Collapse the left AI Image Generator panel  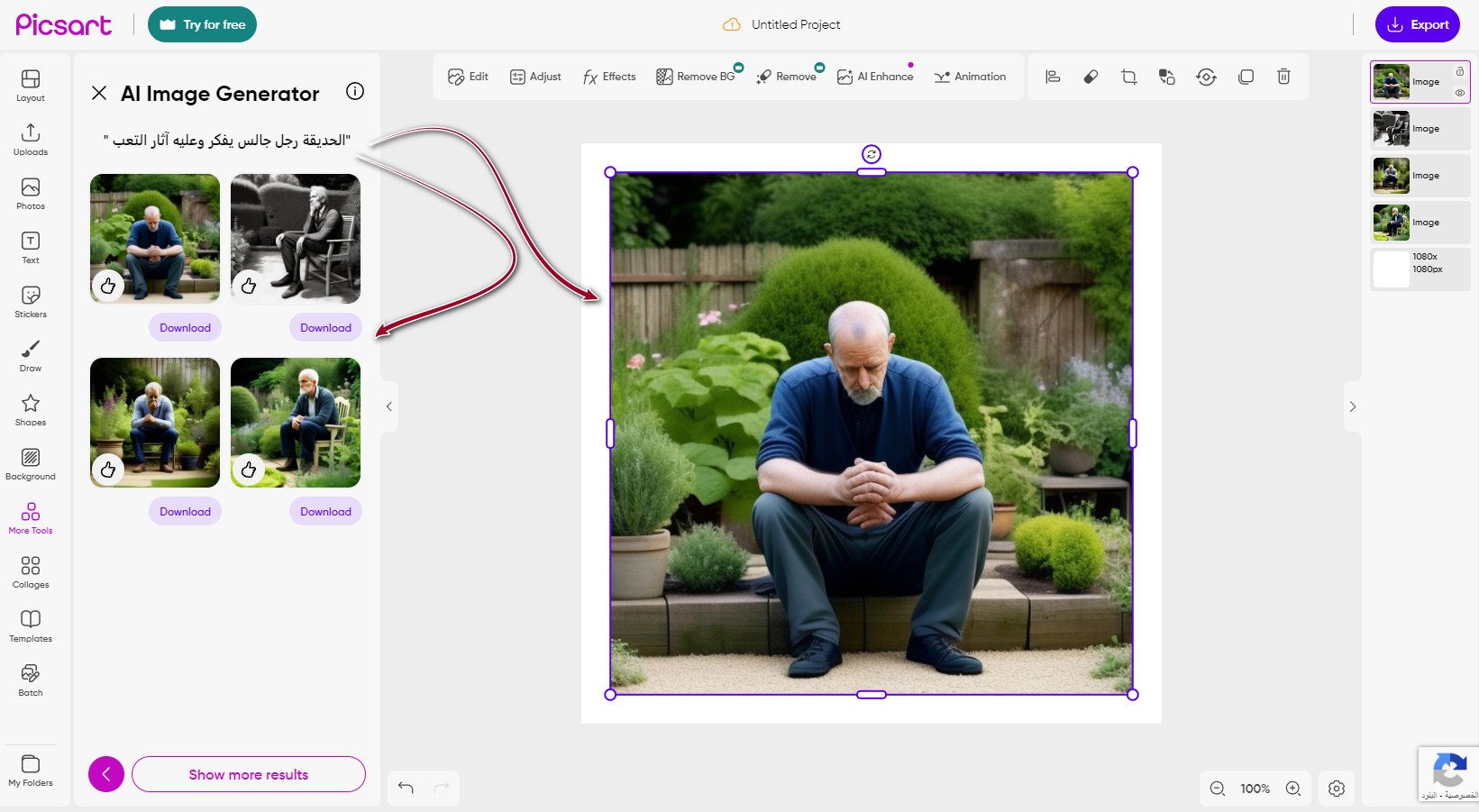pyautogui.click(x=389, y=406)
